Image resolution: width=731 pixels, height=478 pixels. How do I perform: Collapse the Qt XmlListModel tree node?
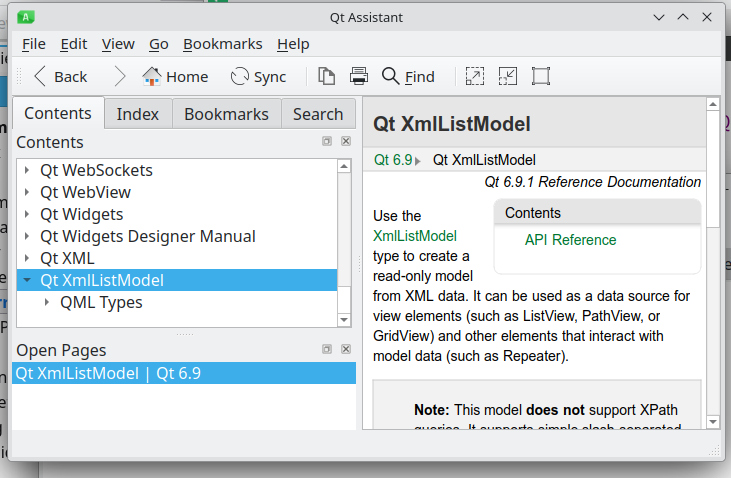click(27, 280)
